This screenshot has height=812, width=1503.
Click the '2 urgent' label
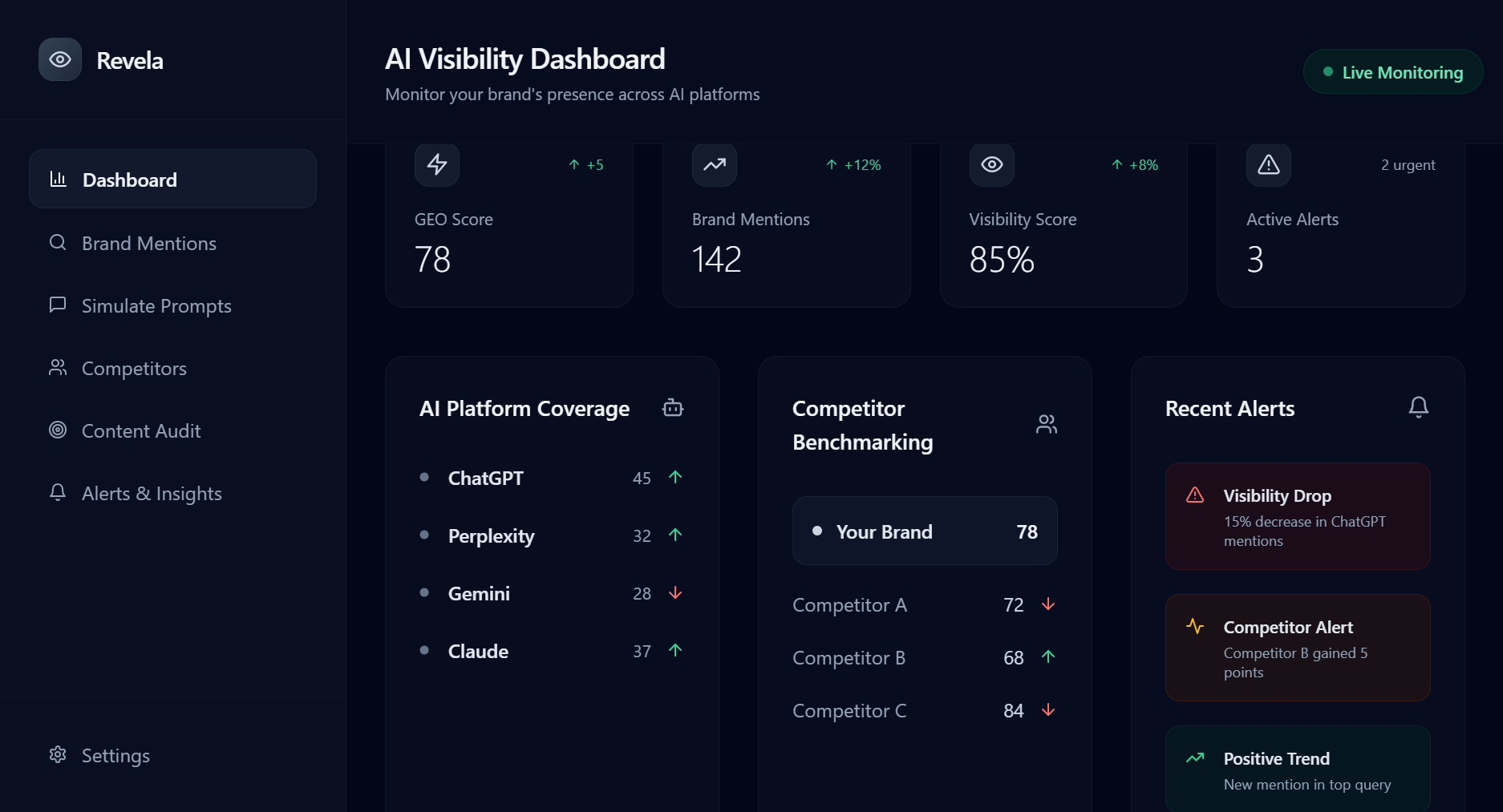point(1408,165)
